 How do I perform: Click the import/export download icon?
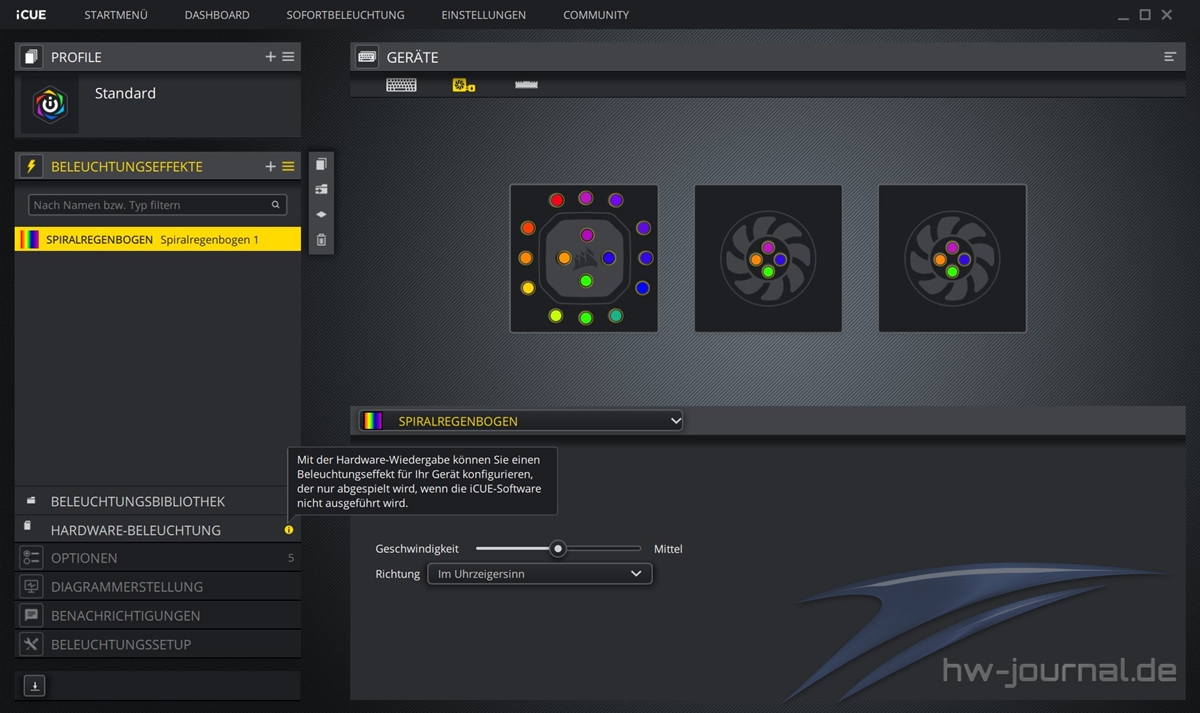tap(34, 686)
